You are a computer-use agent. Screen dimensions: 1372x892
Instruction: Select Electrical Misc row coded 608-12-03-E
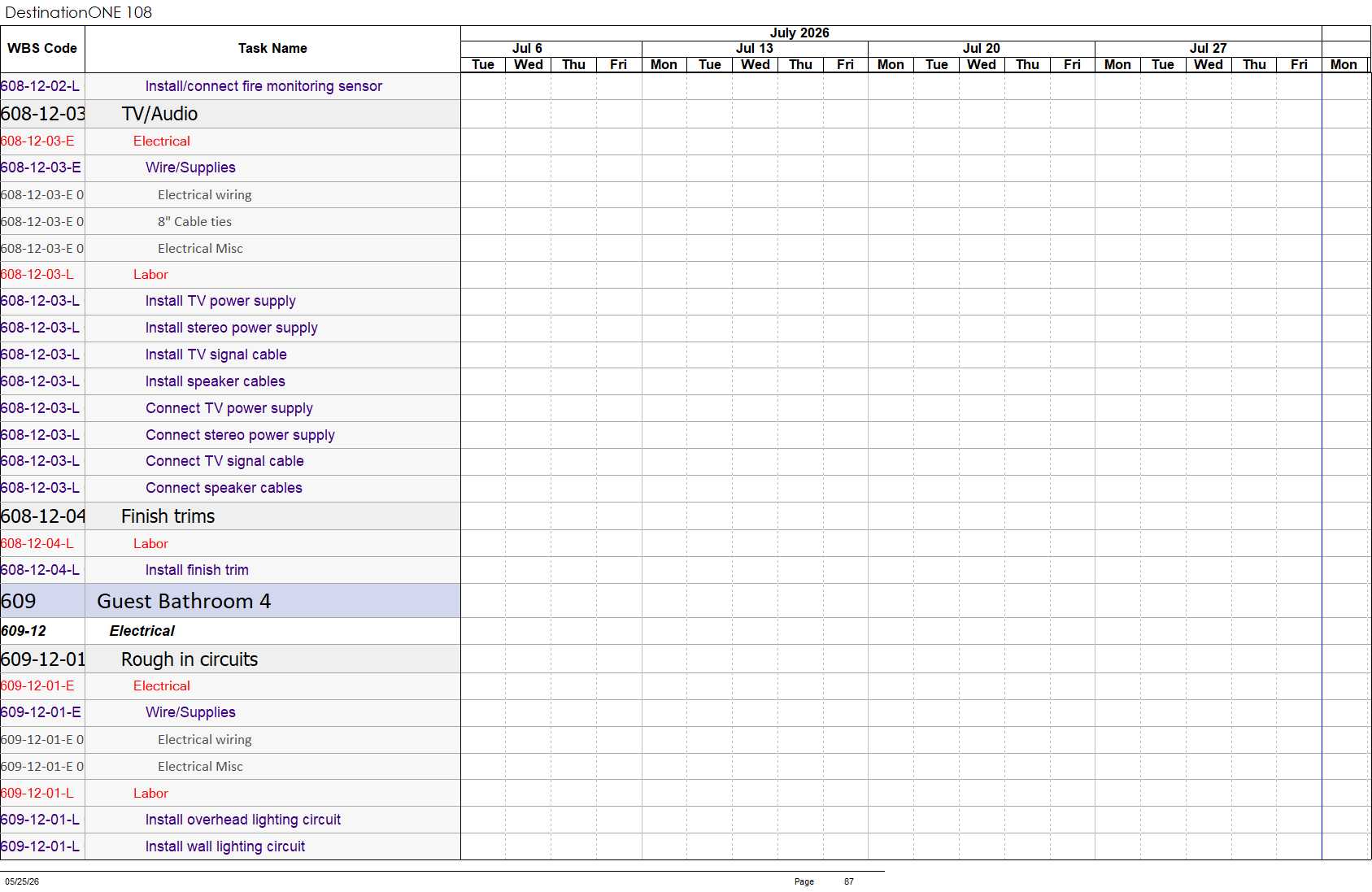[200, 249]
